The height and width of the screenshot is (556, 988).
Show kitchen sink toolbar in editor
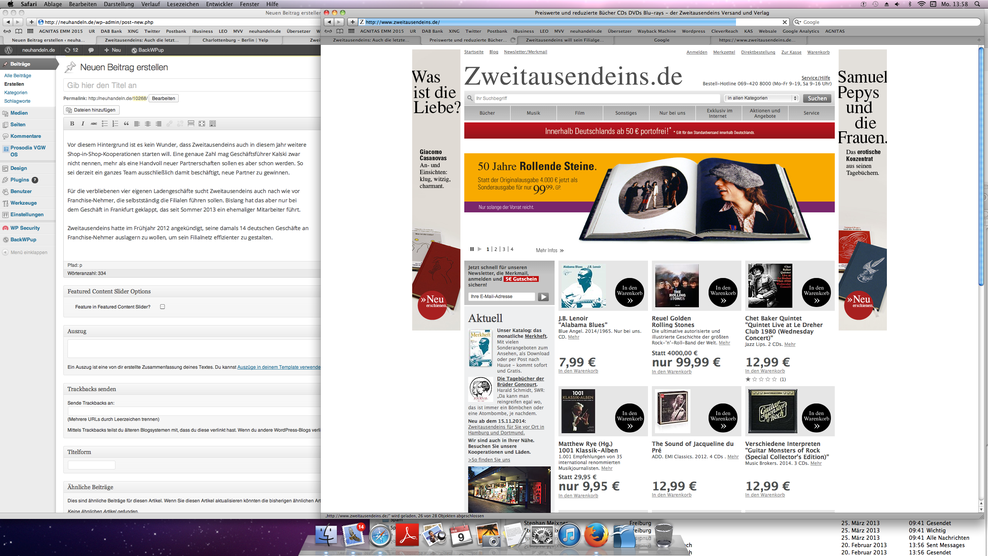212,124
